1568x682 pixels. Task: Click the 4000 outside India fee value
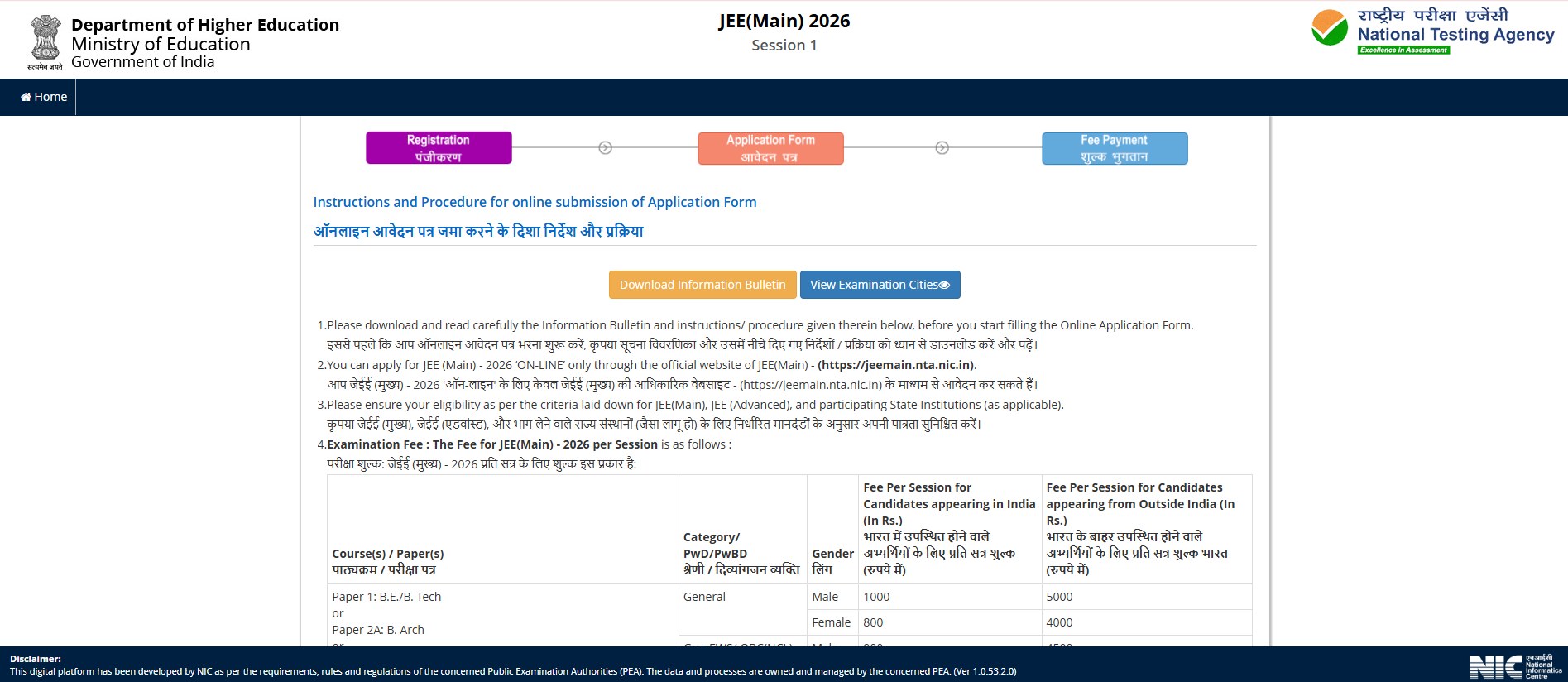[x=1059, y=622]
